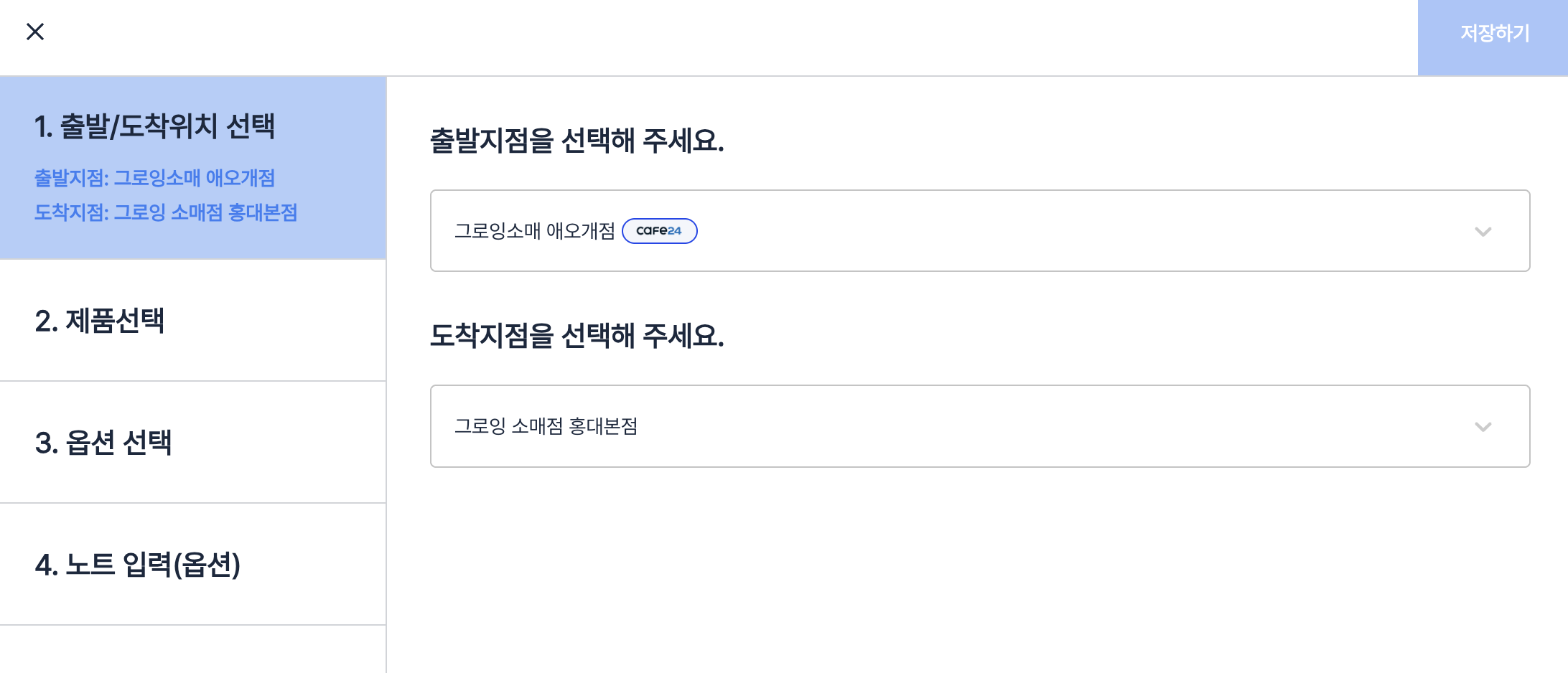This screenshot has width=1568, height=673.
Task: Click the selected 그로잉 소매점 홍대본점 value
Action: (546, 427)
